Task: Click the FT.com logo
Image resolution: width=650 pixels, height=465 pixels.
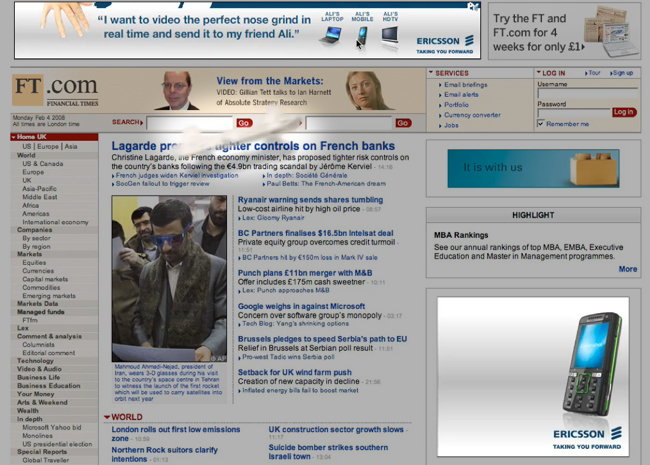Action: coord(56,90)
